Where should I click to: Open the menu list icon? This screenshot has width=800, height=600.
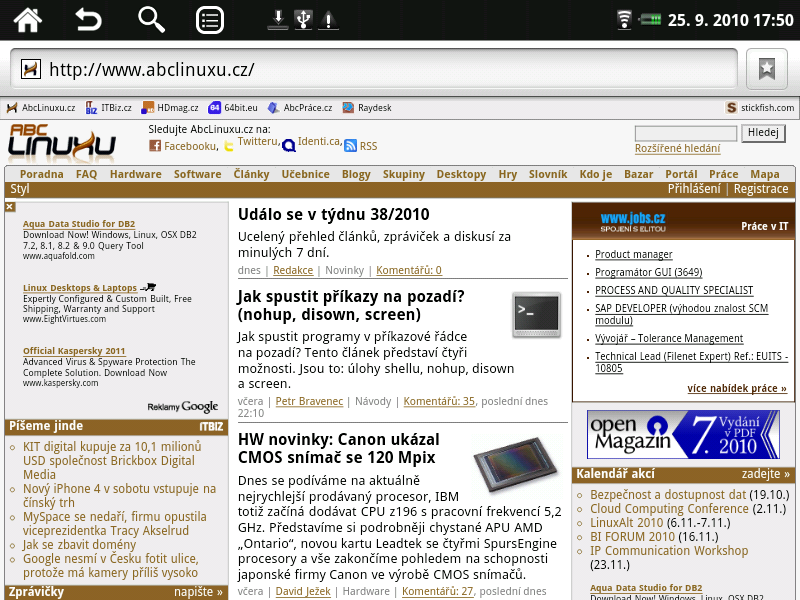click(x=210, y=20)
